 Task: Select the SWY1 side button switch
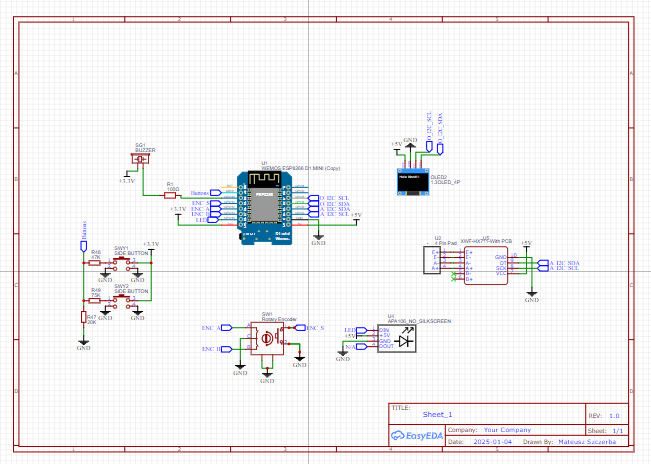pyautogui.click(x=122, y=263)
